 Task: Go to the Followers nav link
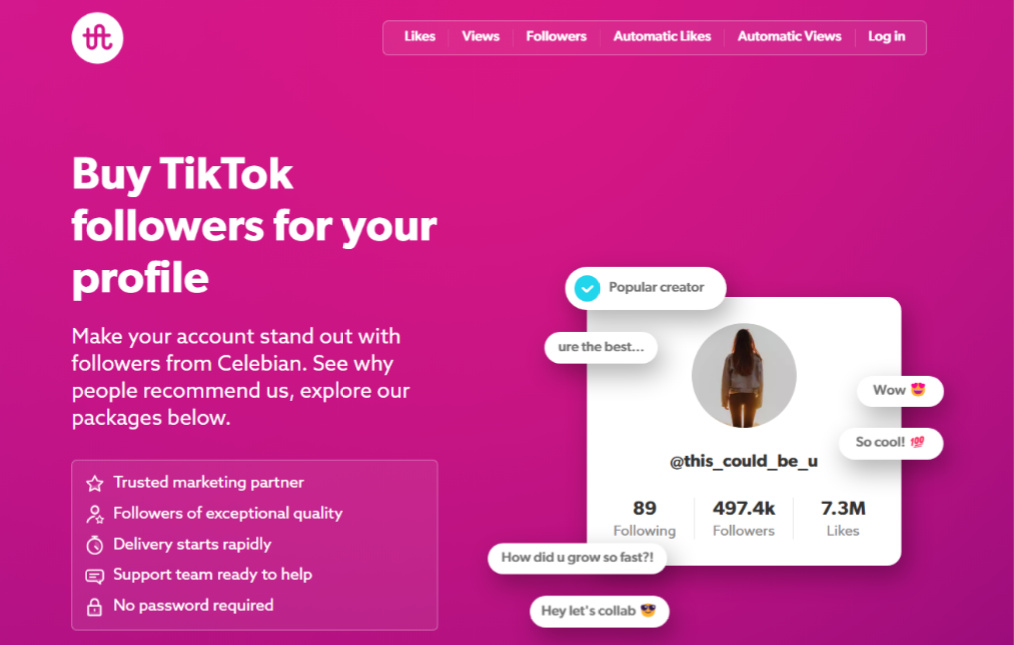click(556, 37)
